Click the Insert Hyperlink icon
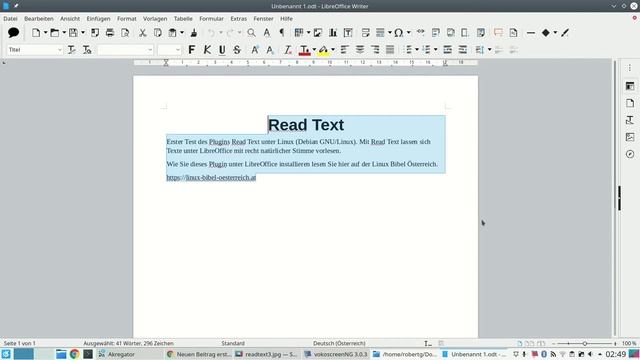This screenshot has width=640, height=360. (x=420, y=33)
